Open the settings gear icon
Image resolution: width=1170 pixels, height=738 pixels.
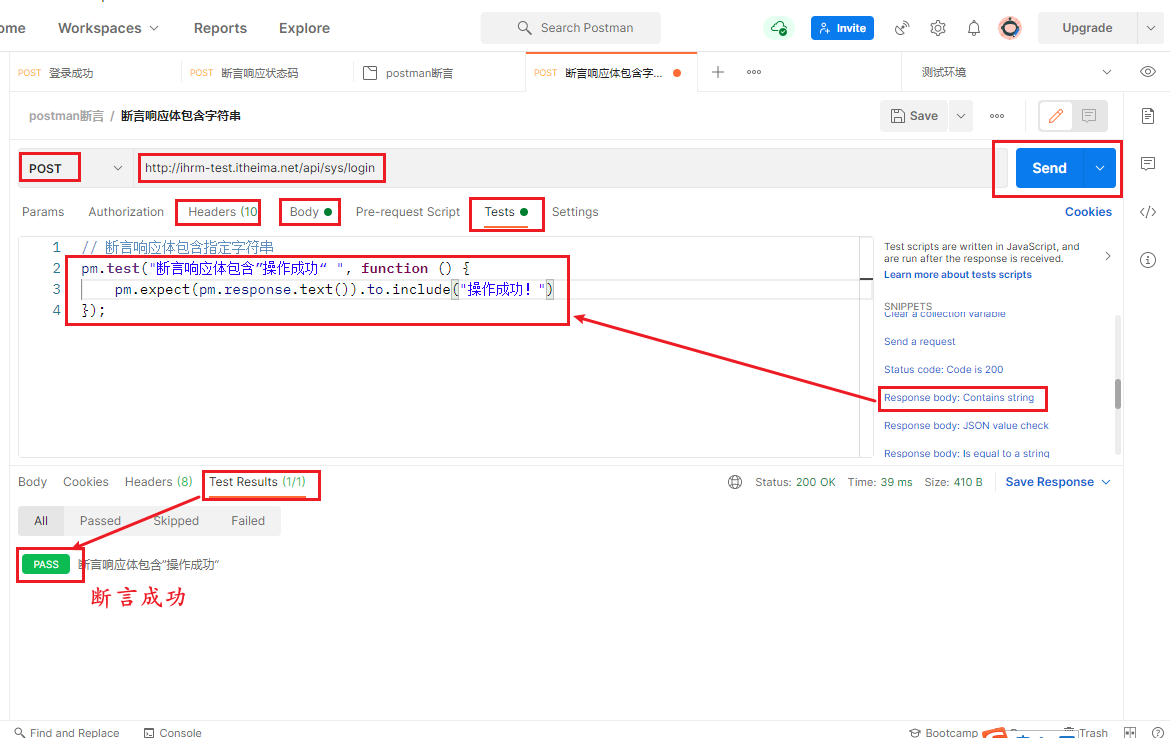coord(938,28)
